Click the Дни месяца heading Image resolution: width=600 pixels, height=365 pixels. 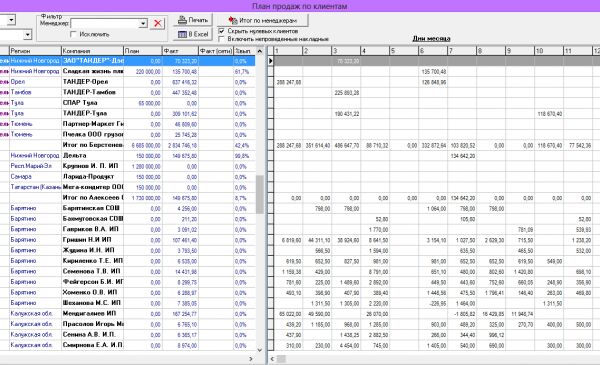point(431,39)
